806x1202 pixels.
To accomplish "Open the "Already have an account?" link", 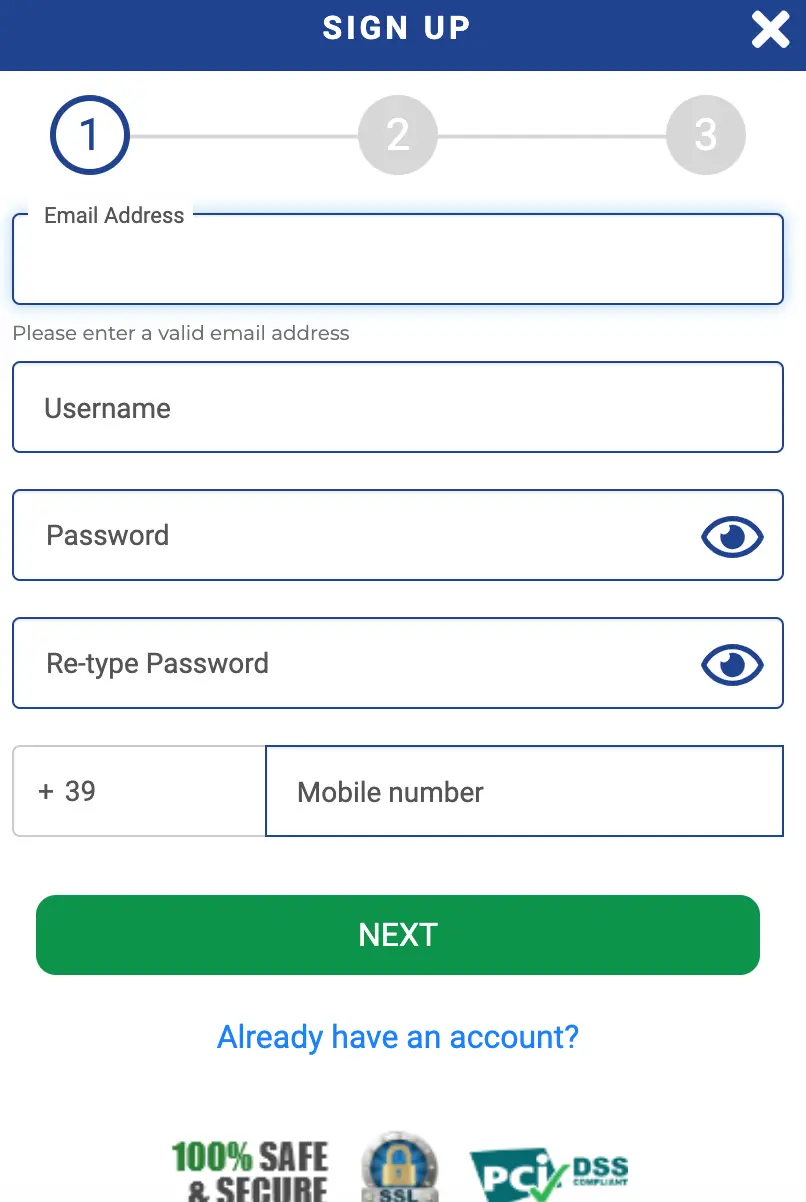I will pos(398,1037).
